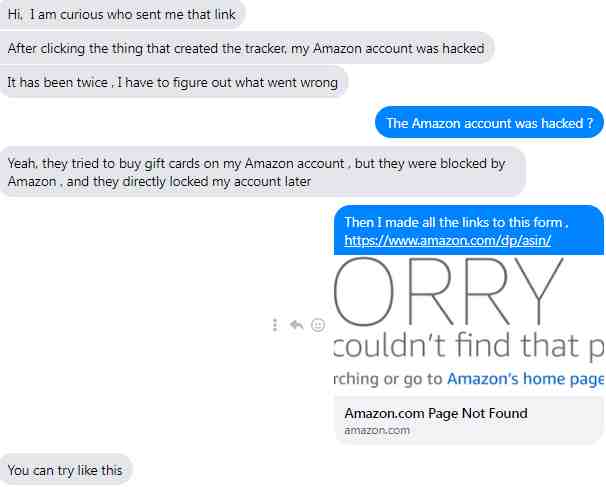Click the 'Amazon.com Page Not Found' title text
Viewport: 606px width, 487px height.
pyautogui.click(x=436, y=413)
